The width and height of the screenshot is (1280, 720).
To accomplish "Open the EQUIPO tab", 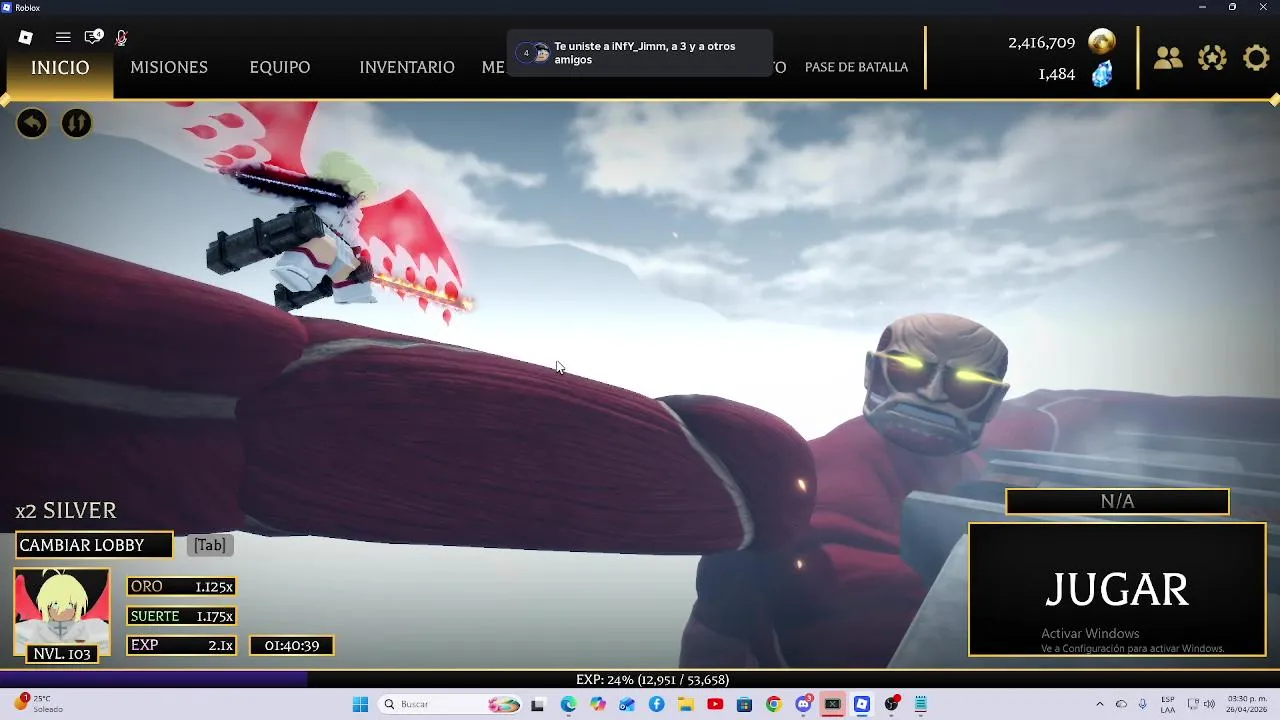I will 280,67.
